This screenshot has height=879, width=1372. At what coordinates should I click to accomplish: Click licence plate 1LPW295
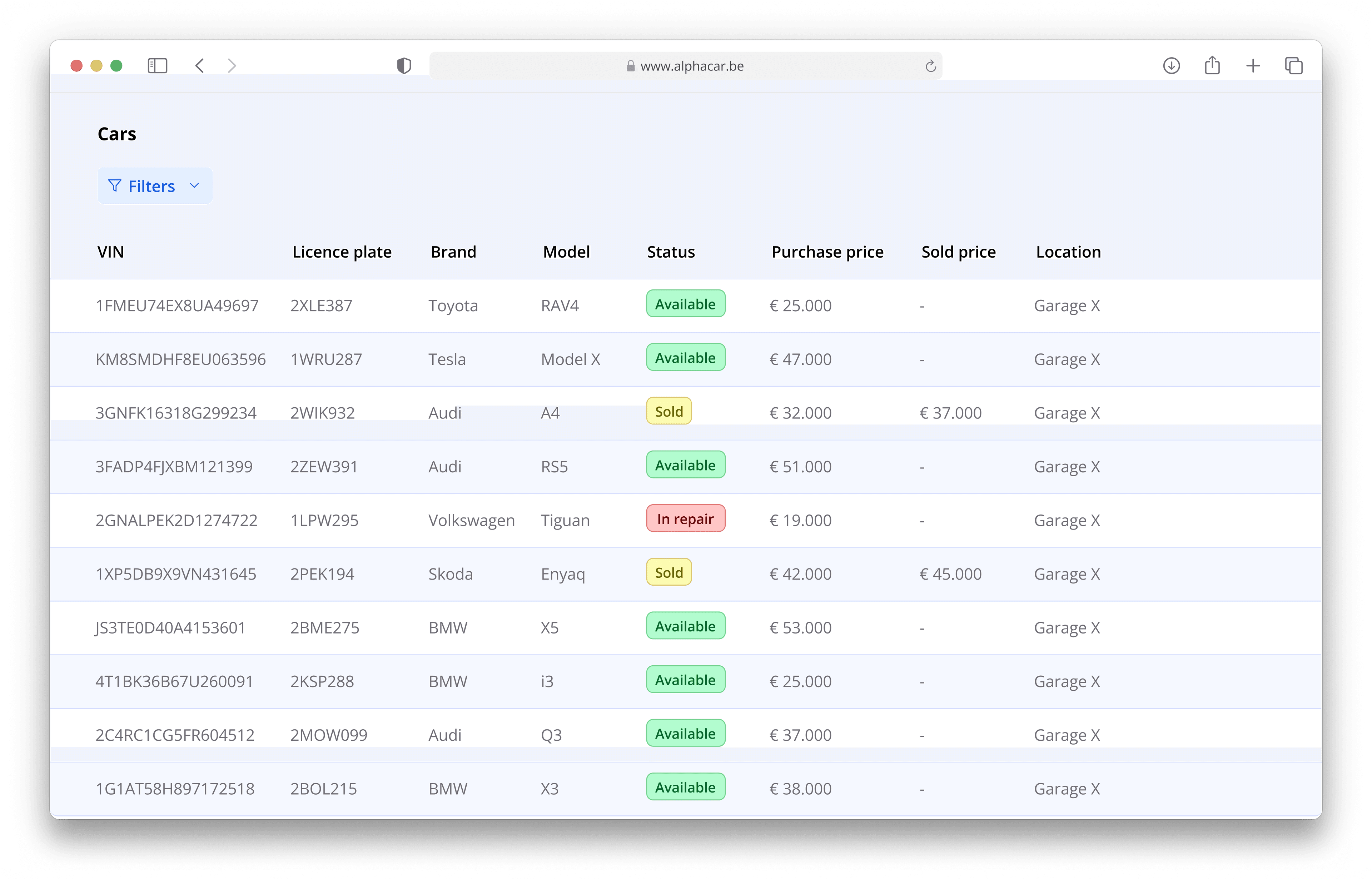point(324,520)
